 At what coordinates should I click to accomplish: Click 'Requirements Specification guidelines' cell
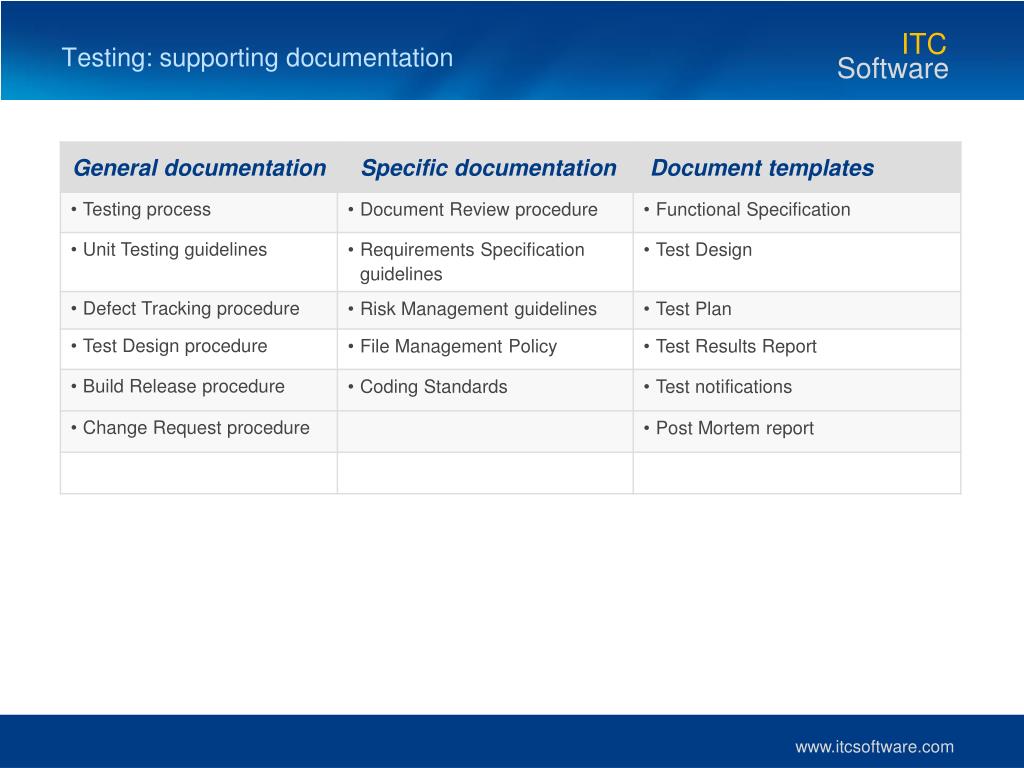coord(485,262)
